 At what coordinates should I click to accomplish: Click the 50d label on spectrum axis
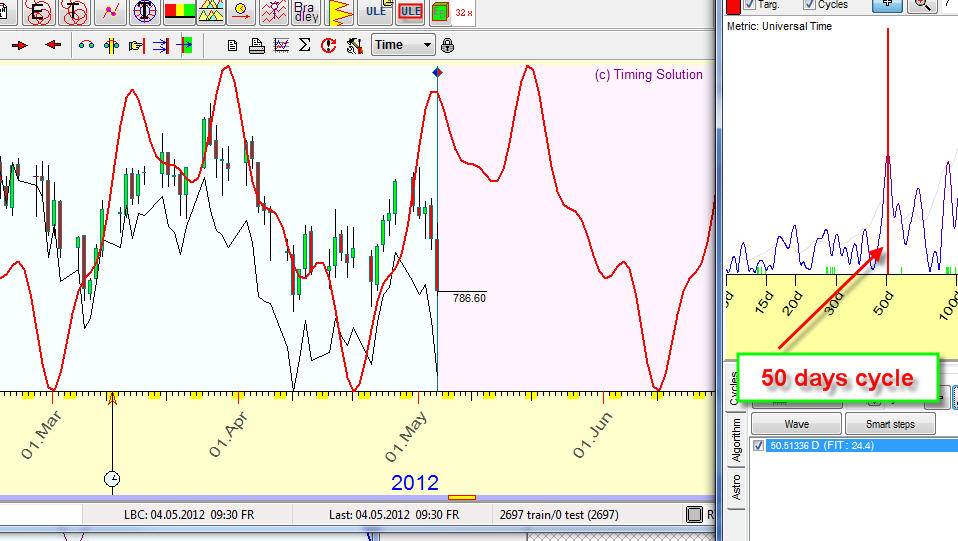[x=883, y=303]
